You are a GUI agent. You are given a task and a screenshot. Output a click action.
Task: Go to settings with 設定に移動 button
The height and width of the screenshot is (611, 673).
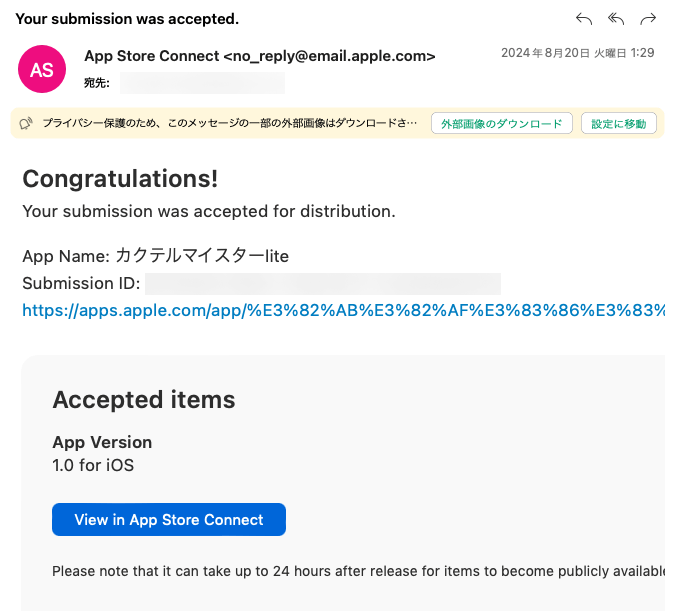tap(618, 124)
